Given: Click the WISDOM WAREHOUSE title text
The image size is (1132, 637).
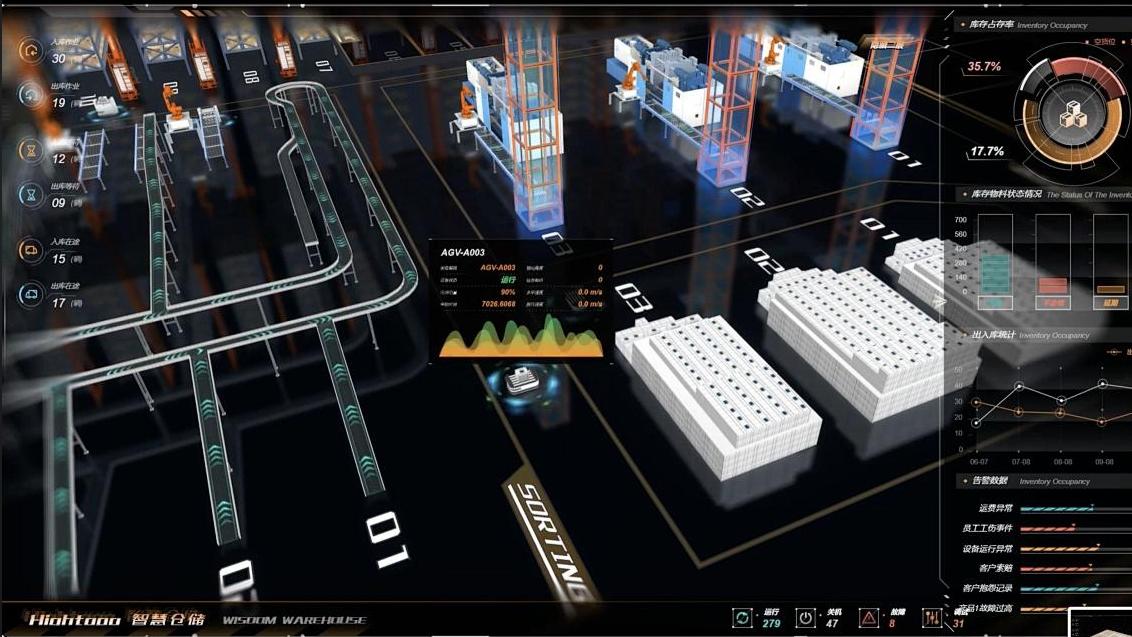Looking at the screenshot, I should tap(294, 620).
